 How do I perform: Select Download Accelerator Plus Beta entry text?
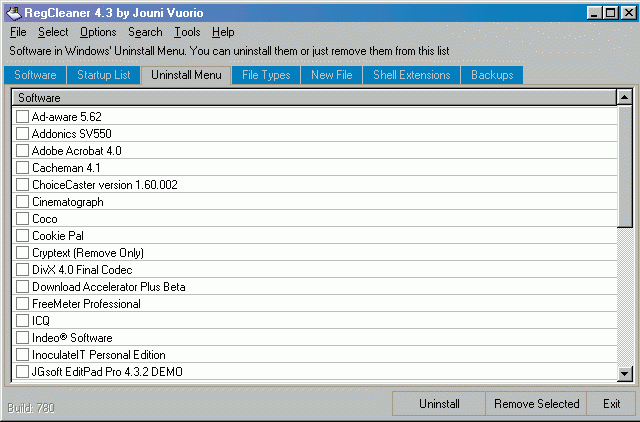coord(109,287)
